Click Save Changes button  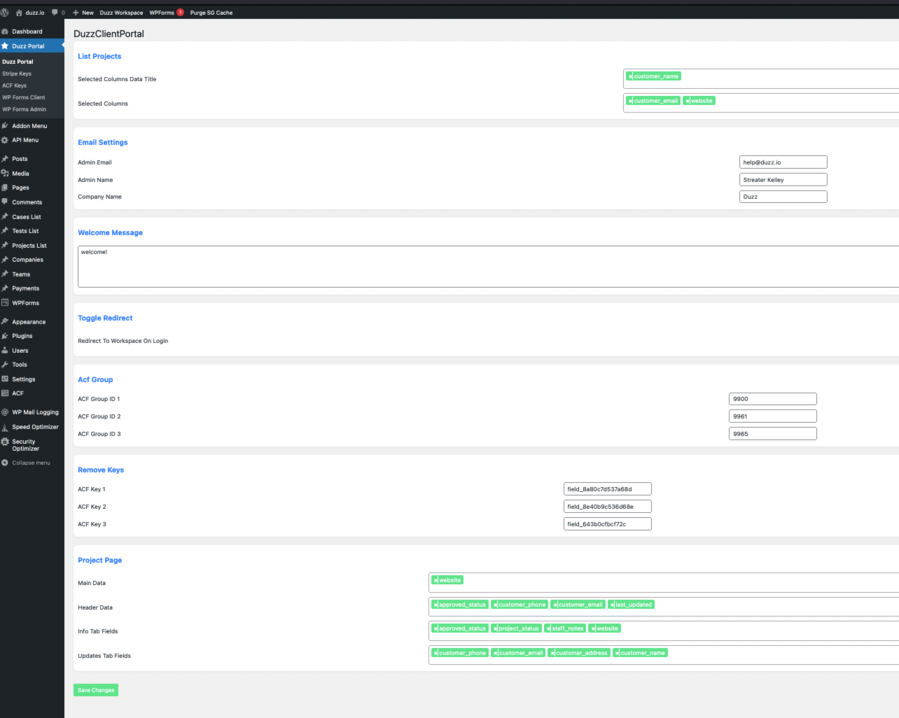pos(96,690)
